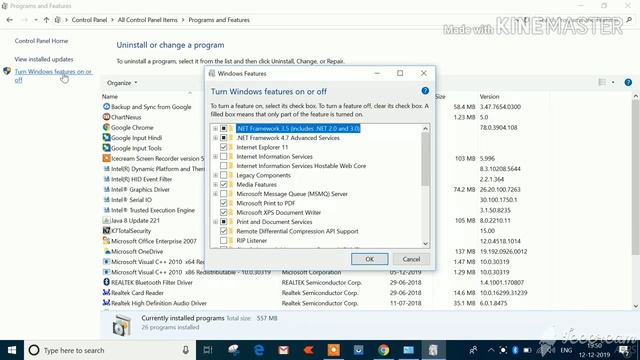Image resolution: width=640 pixels, height=360 pixels.
Task: Click the view options icon
Action: tap(602, 82)
